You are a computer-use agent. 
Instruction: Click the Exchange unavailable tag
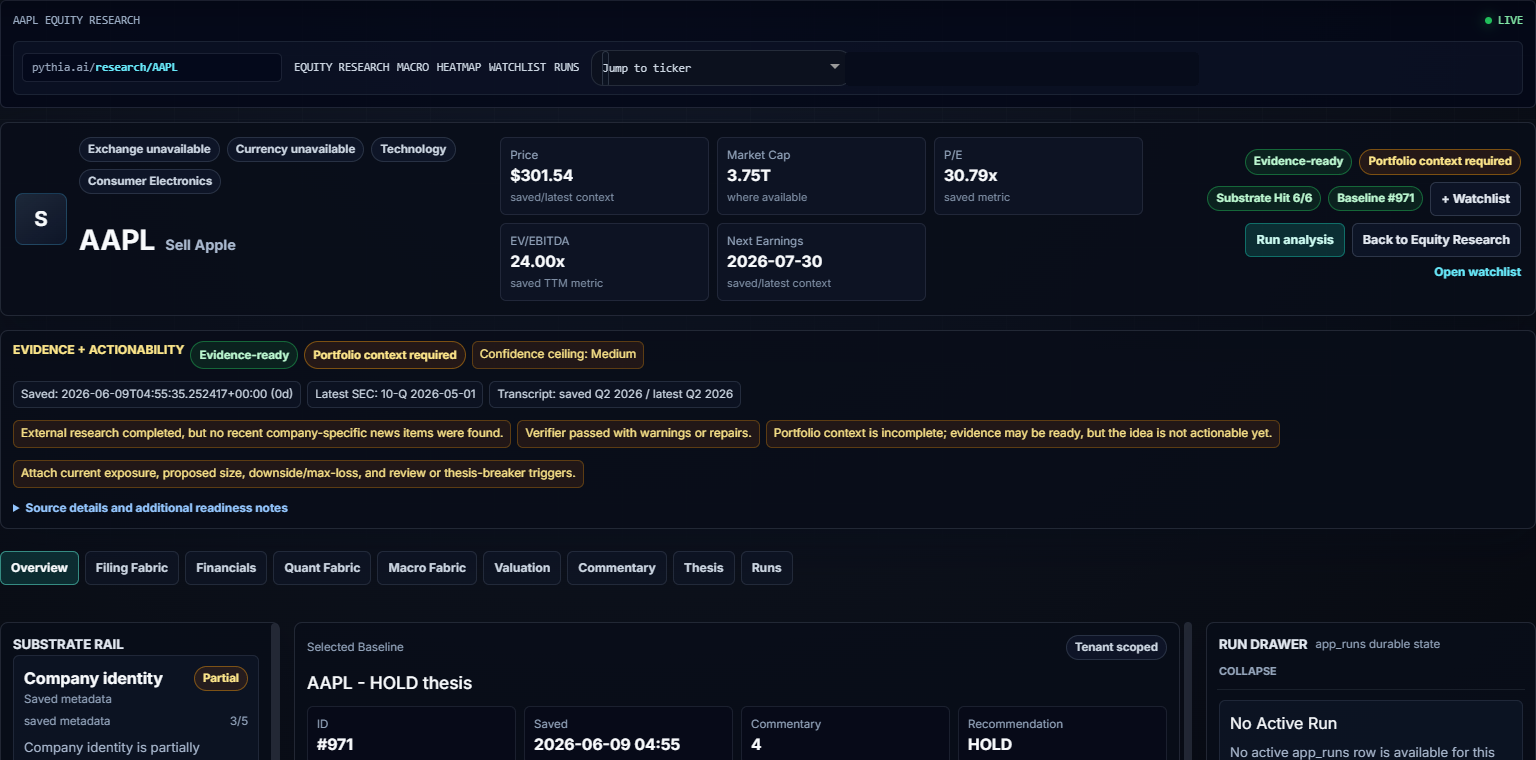click(149, 149)
